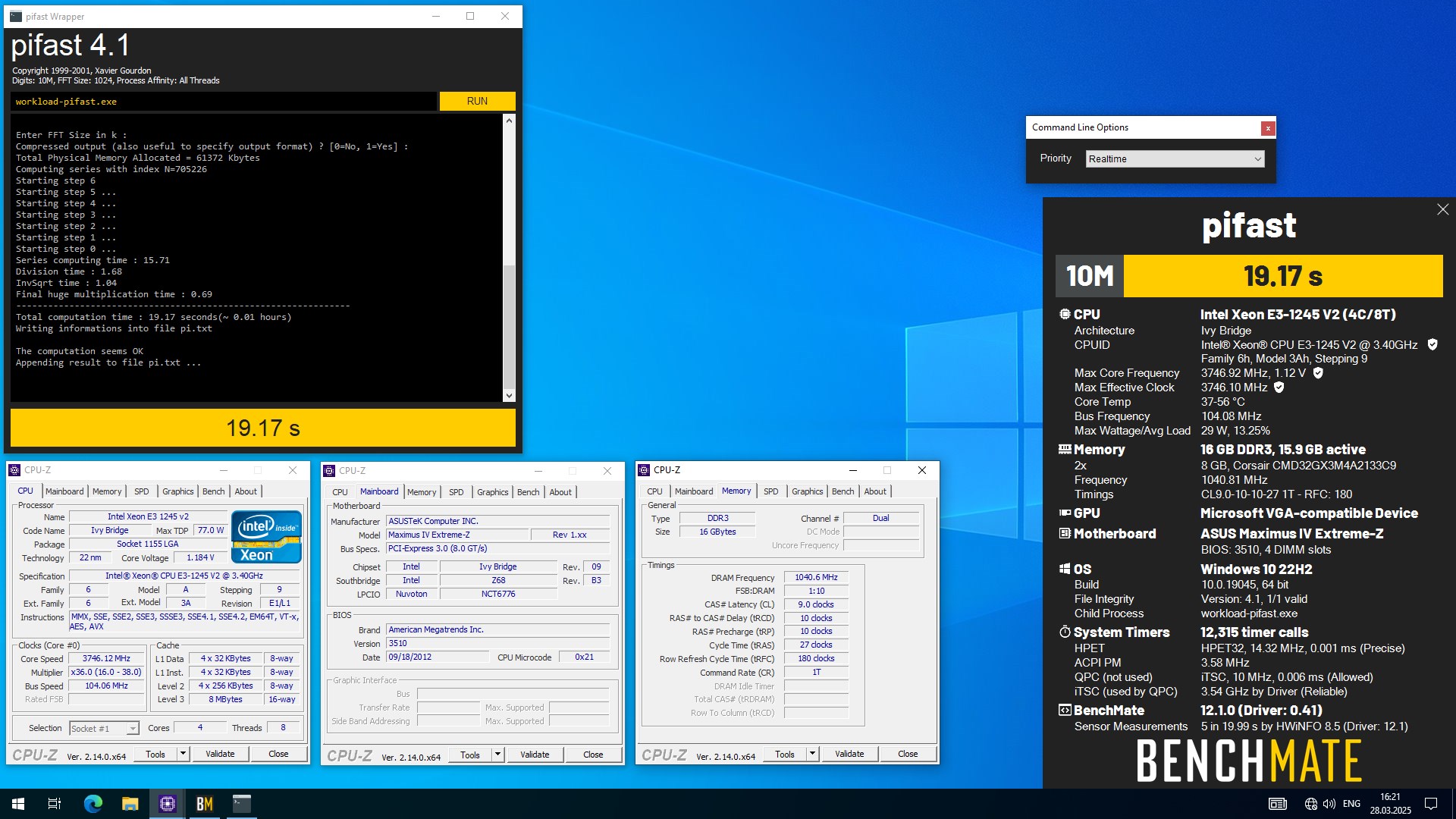This screenshot has width=1456, height=819.
Task: Open the notification center icon
Action: coord(1431,804)
